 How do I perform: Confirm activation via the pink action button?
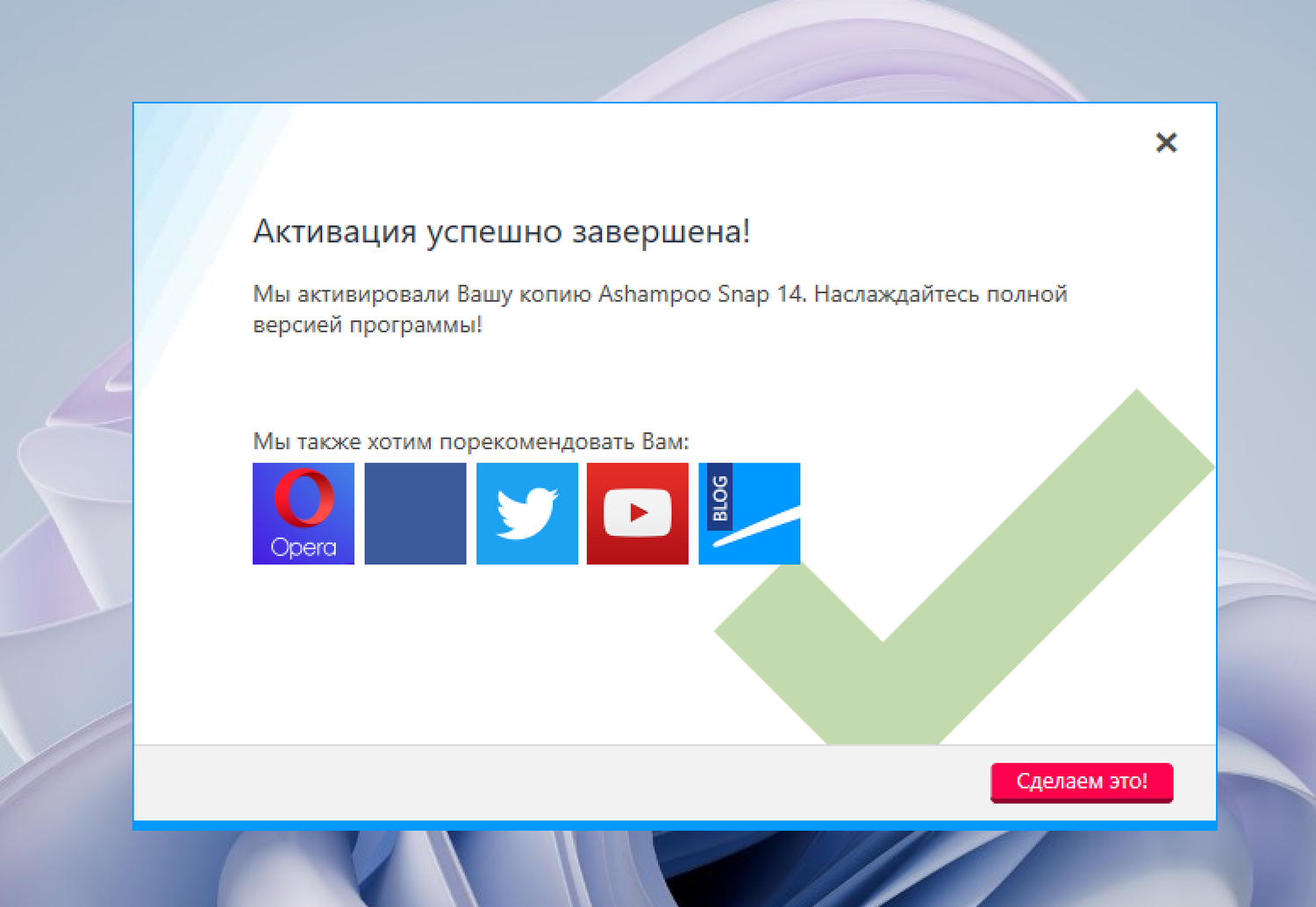point(1082,782)
